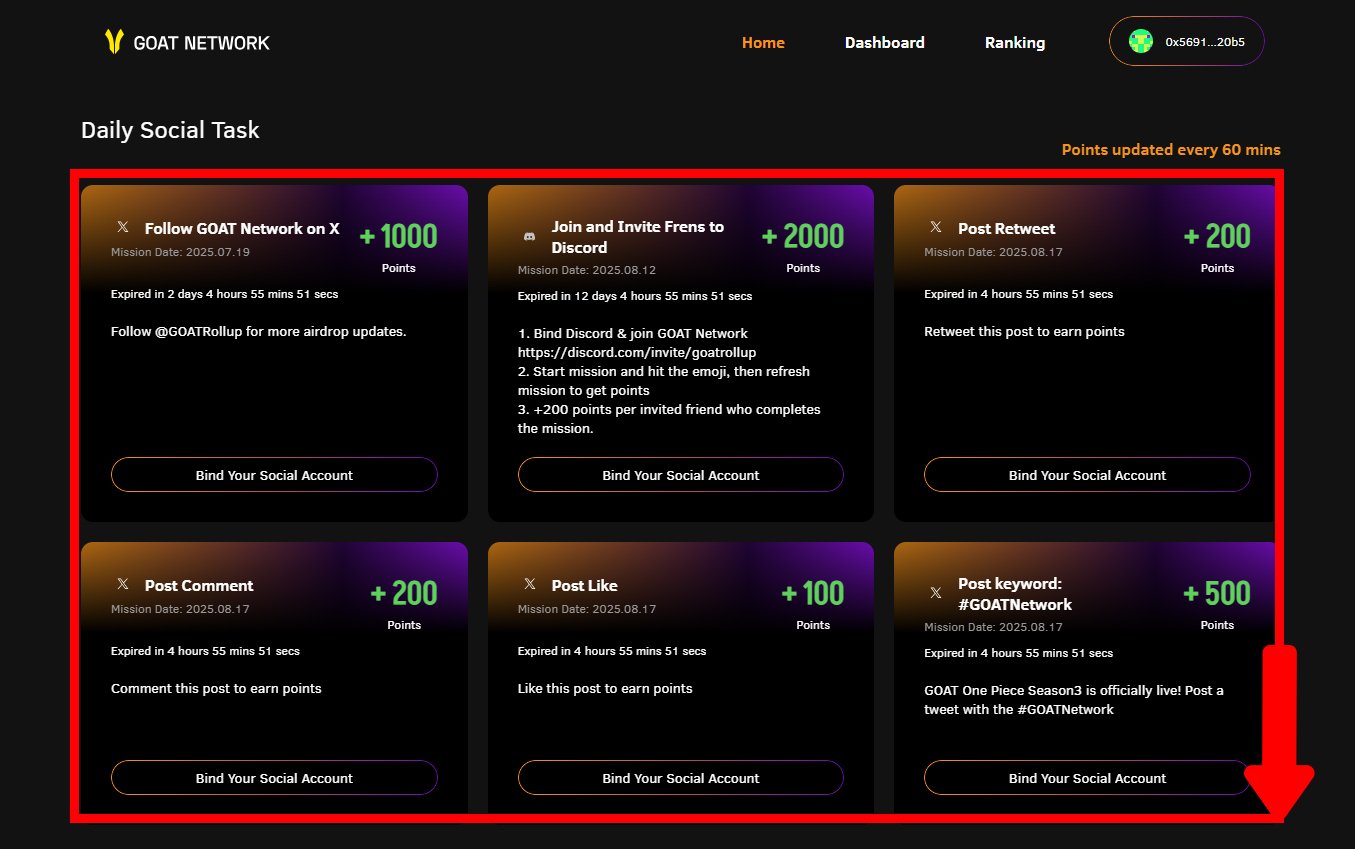Bind social account for Post Comment task

pos(274,778)
